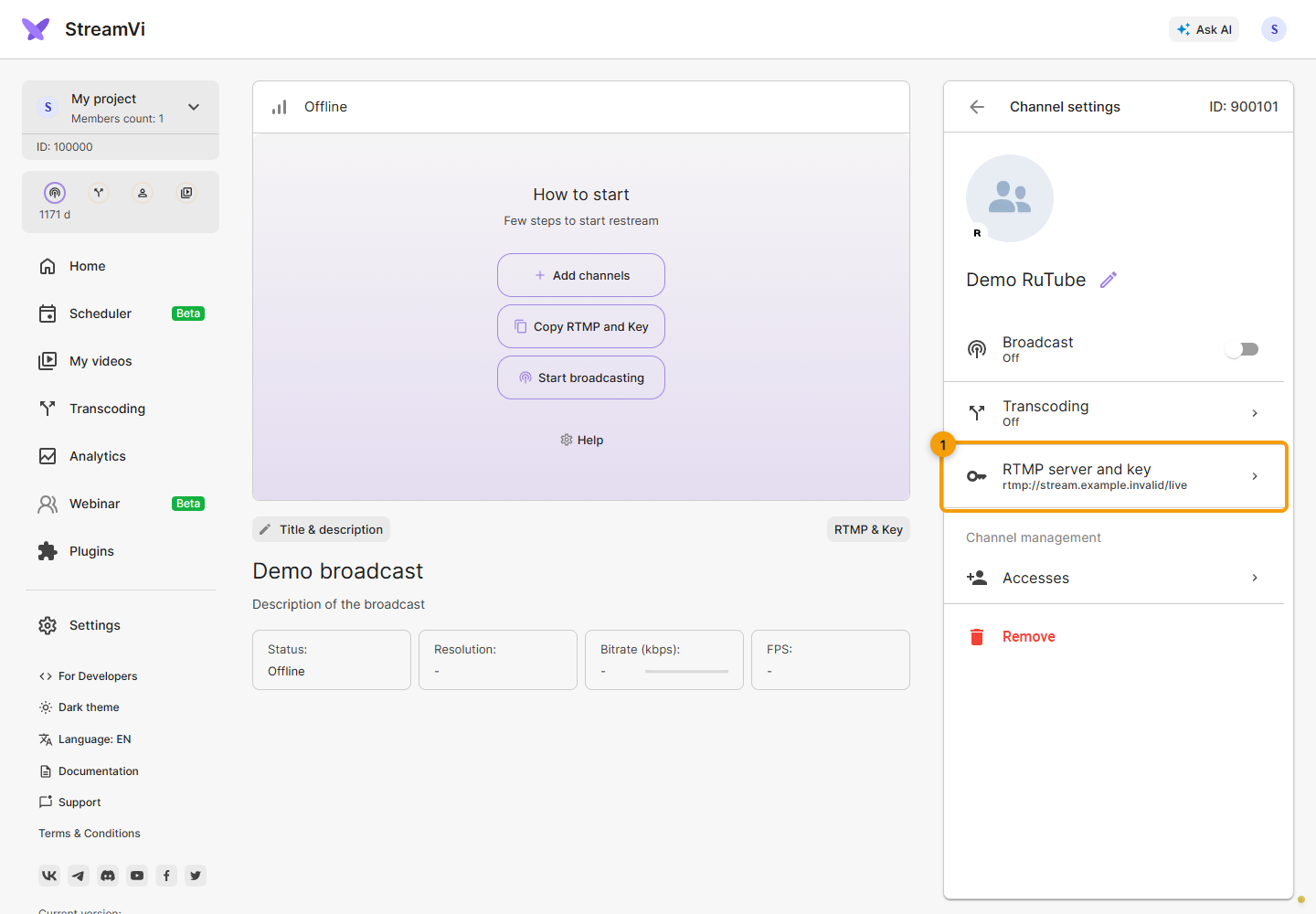Open the Analytics page
Image resolution: width=1316 pixels, height=914 pixels.
(x=121, y=456)
